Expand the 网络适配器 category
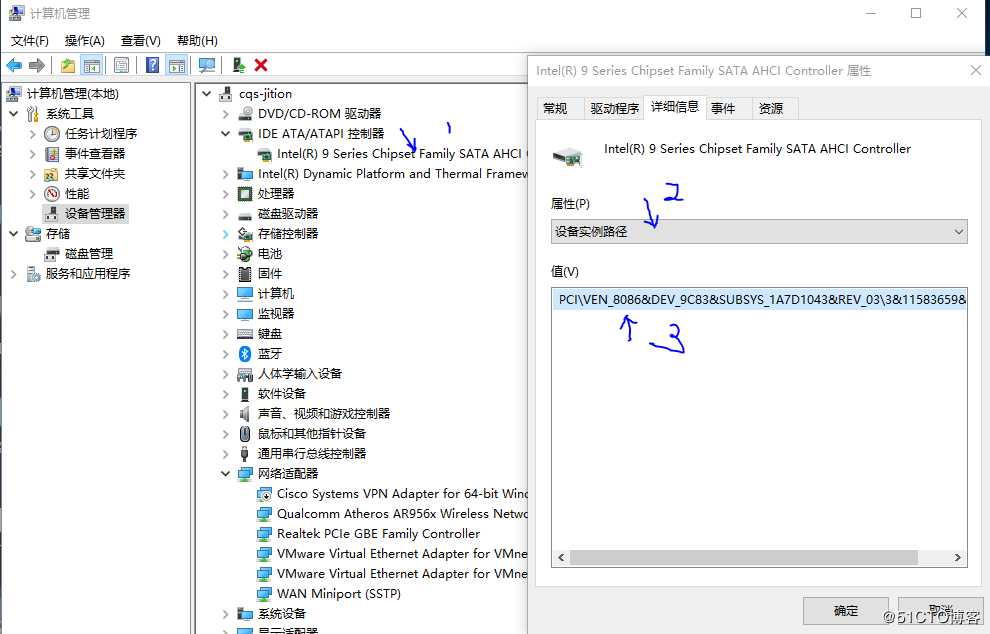Image resolution: width=990 pixels, height=634 pixels. coord(226,473)
